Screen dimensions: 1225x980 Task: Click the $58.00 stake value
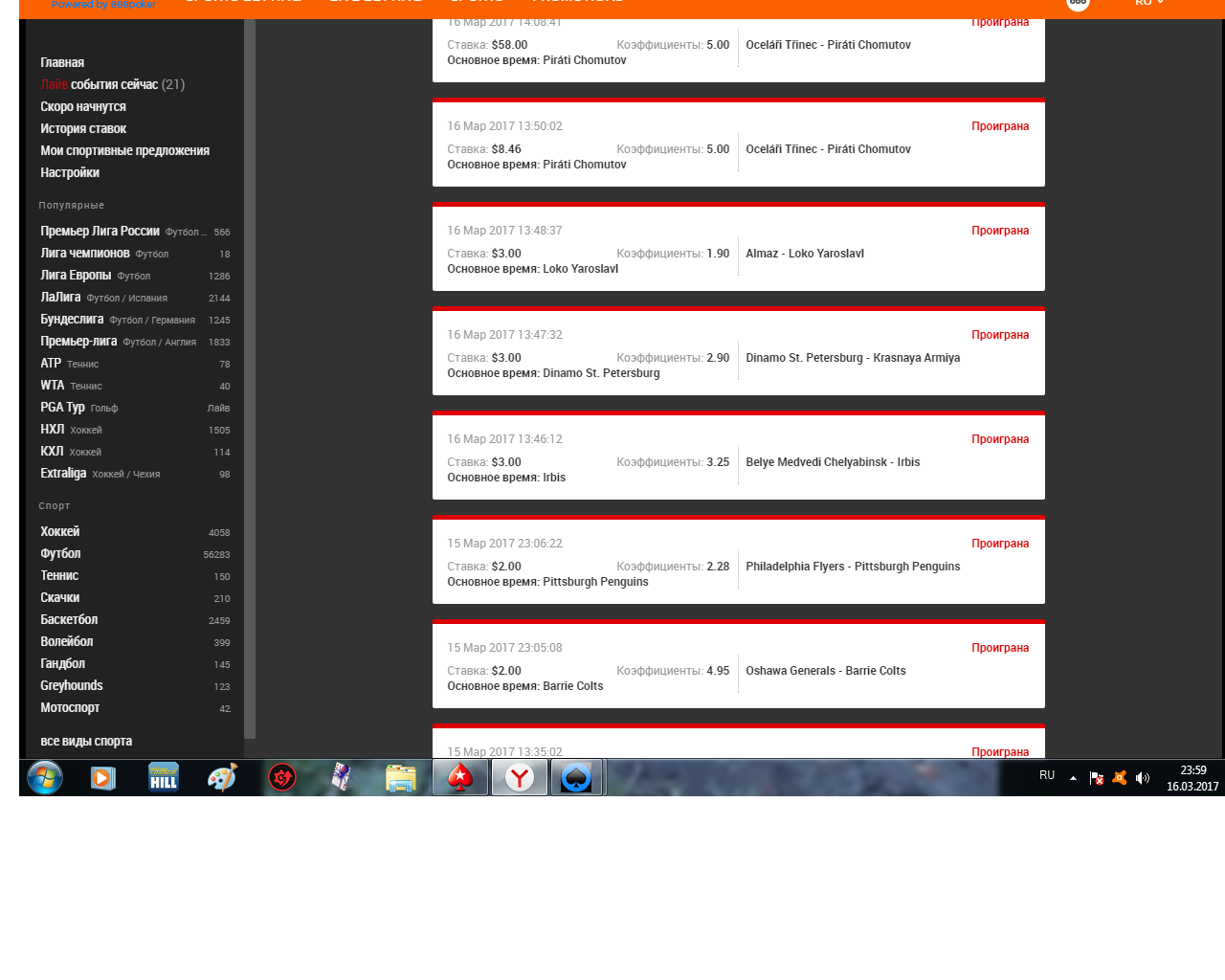(509, 45)
